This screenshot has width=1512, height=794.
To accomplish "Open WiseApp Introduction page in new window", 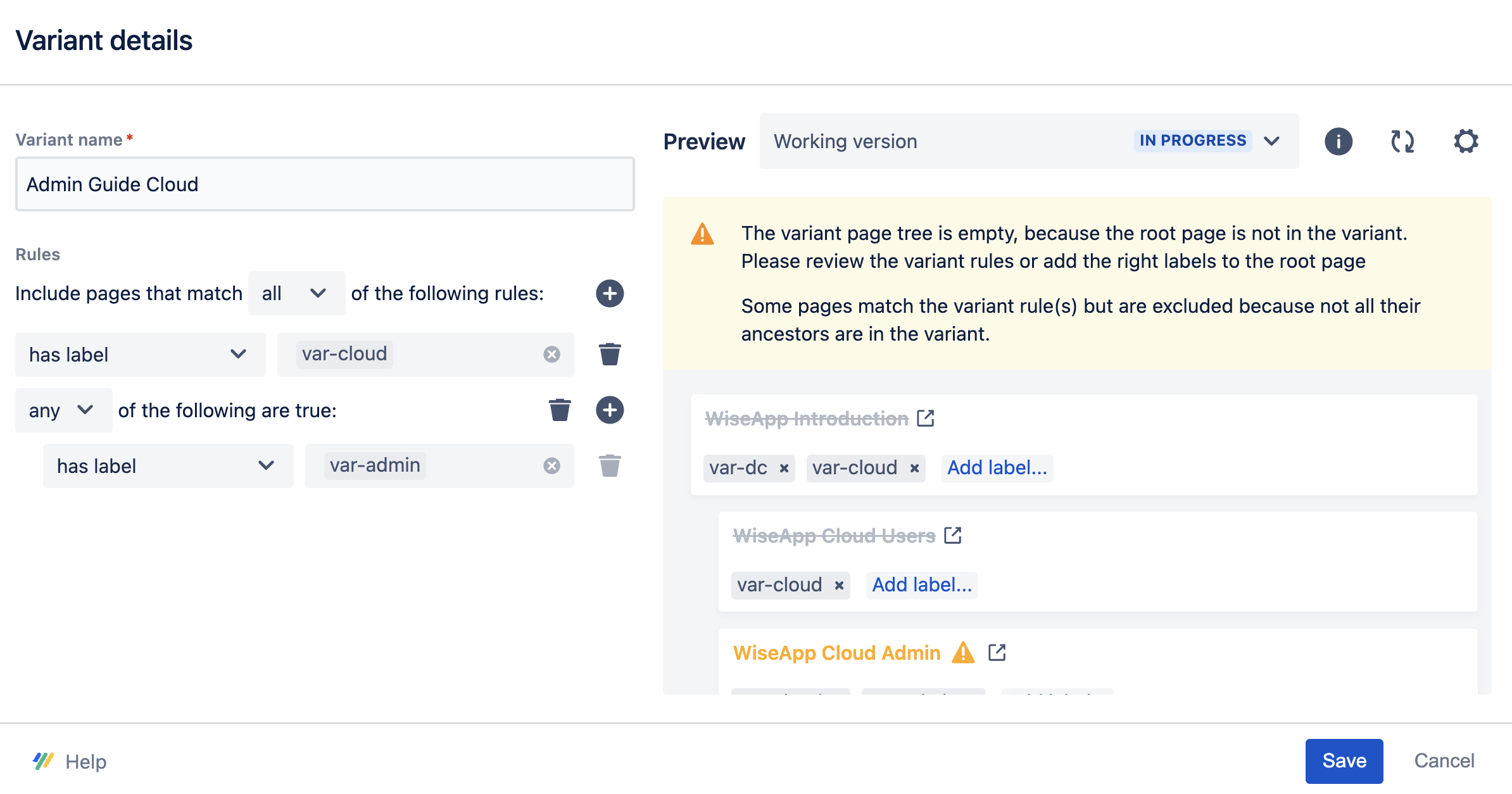I will pyautogui.click(x=926, y=419).
